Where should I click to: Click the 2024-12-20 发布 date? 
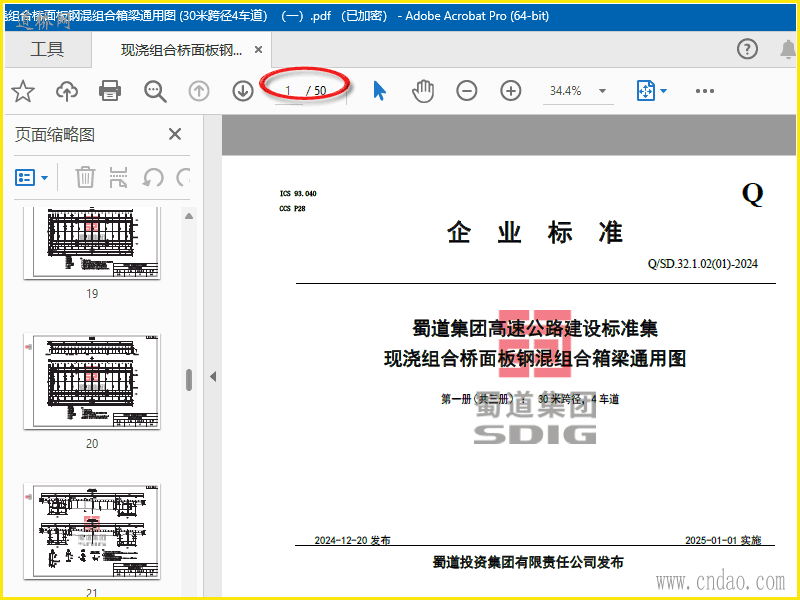click(353, 540)
